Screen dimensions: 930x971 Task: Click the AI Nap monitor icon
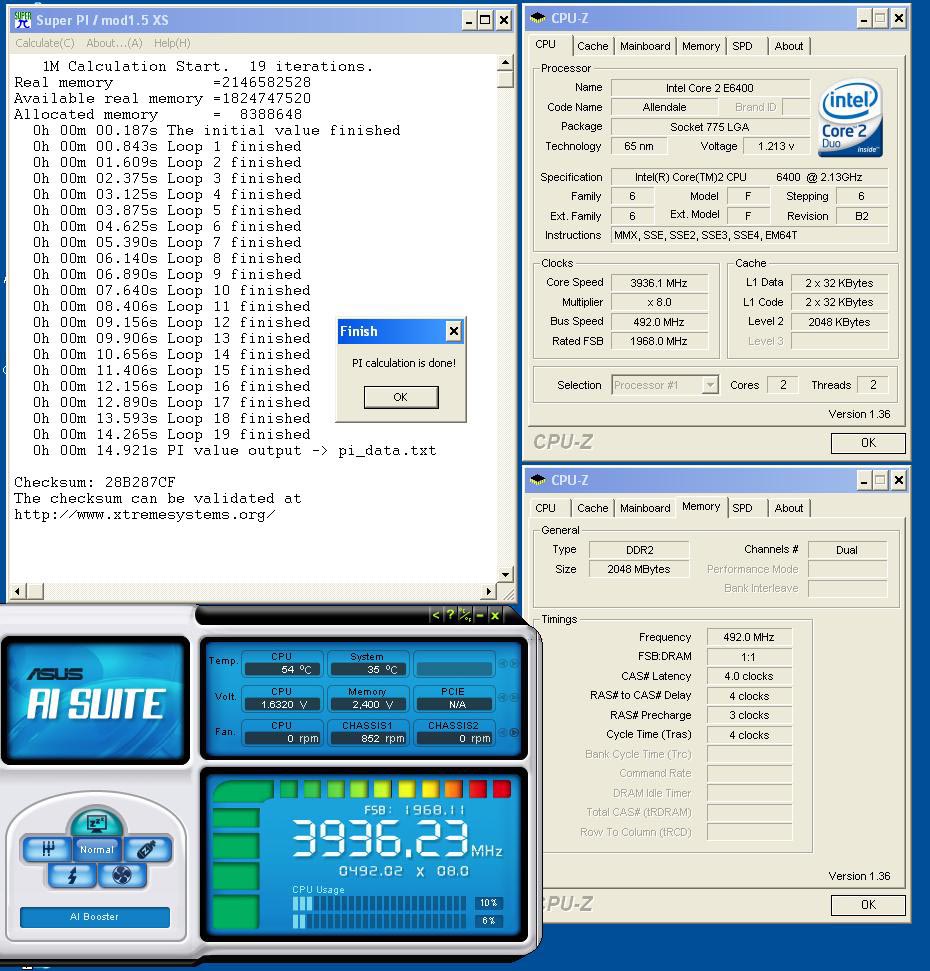97,823
